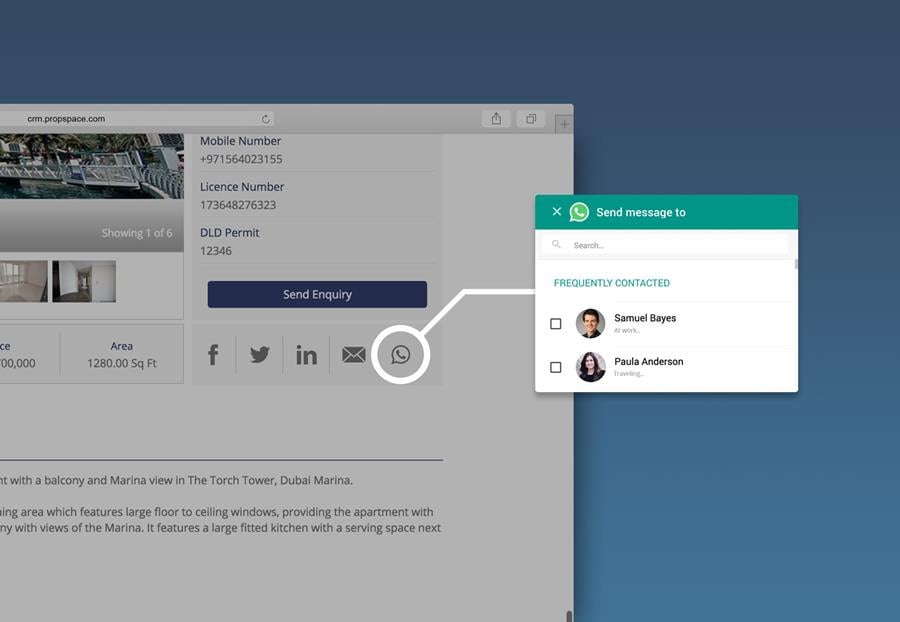900x622 pixels.
Task: Click DLD Permit value 12346
Action: tap(216, 251)
